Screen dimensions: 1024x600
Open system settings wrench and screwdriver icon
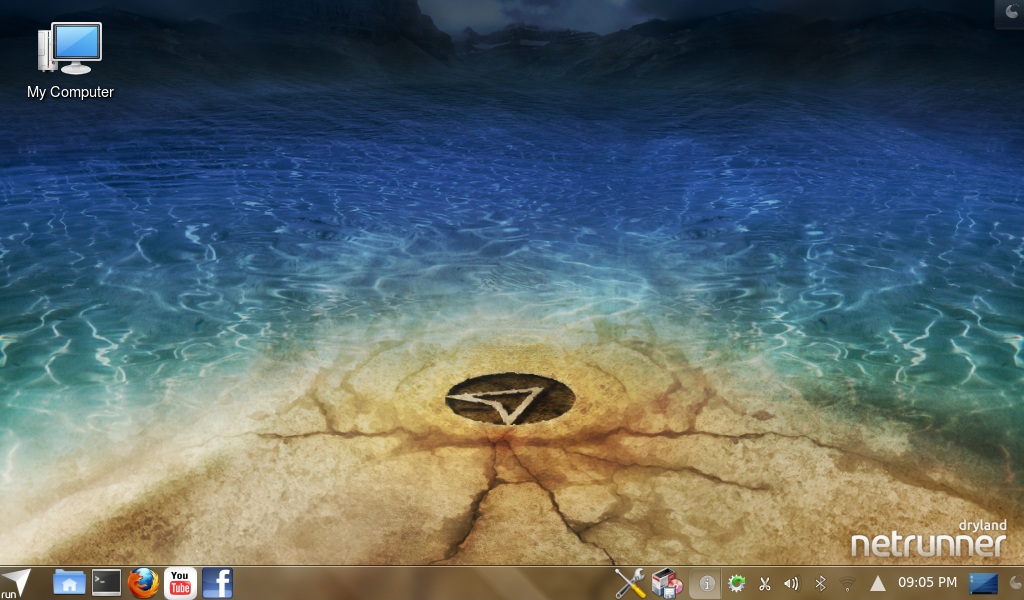click(630, 583)
